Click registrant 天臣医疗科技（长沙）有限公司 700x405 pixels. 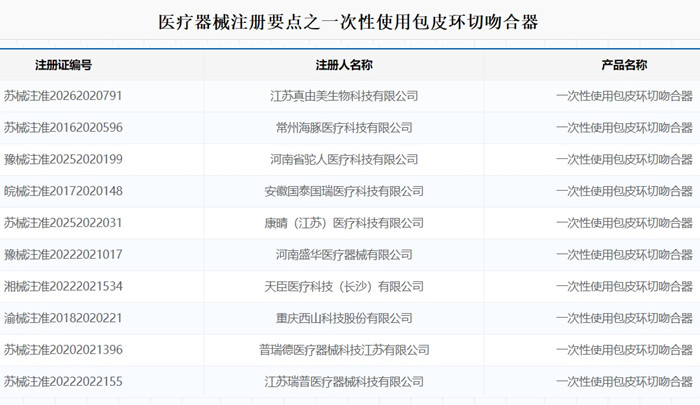(344, 286)
